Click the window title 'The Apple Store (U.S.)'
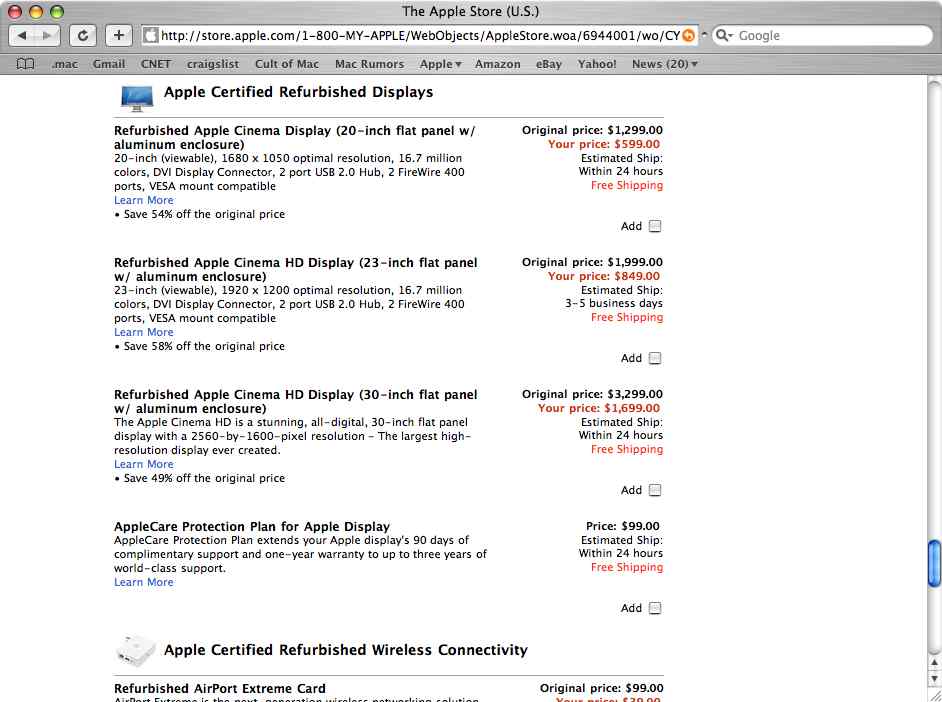The image size is (942, 702). [x=471, y=11]
